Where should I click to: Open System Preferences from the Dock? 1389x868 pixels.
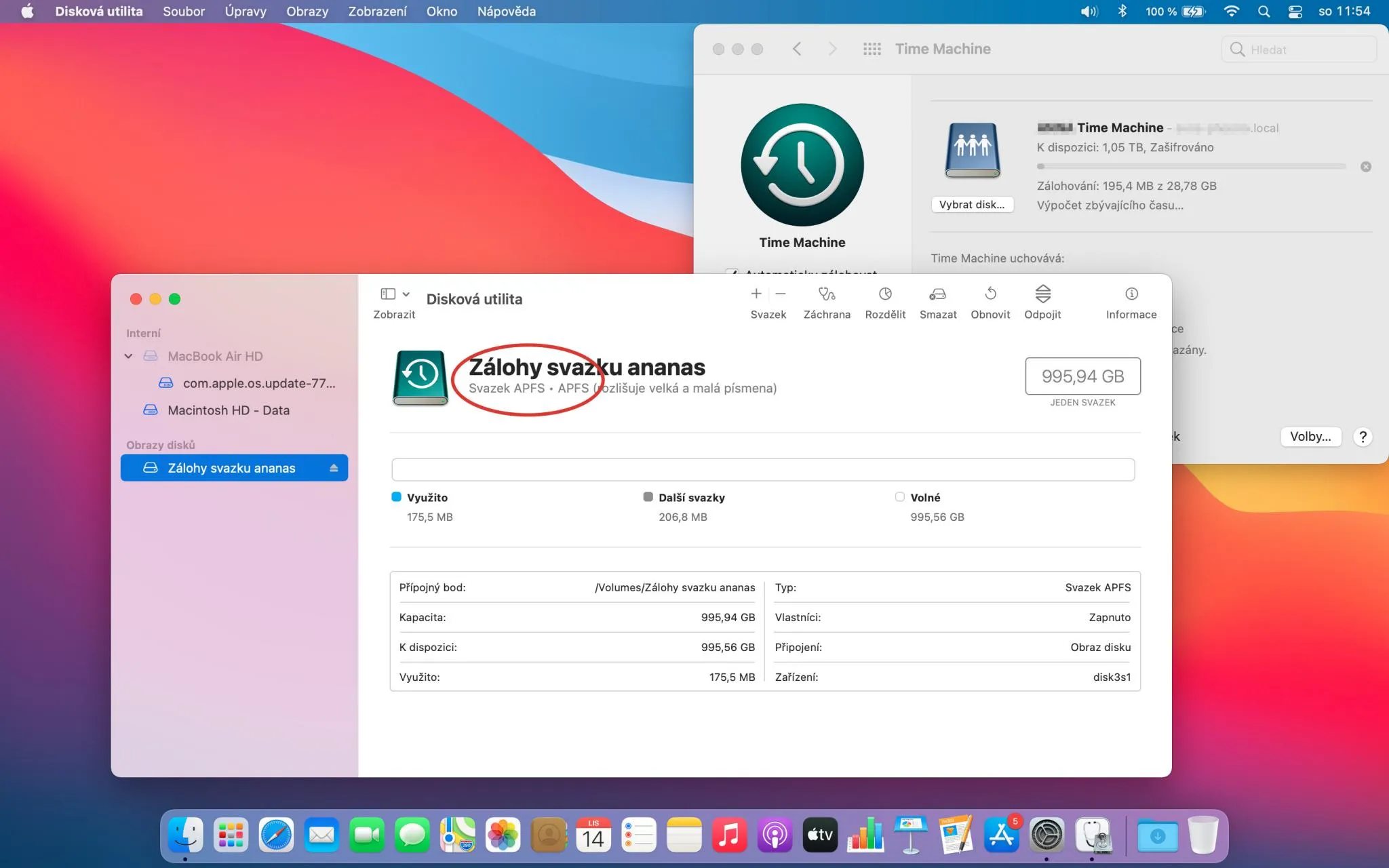coord(1047,835)
